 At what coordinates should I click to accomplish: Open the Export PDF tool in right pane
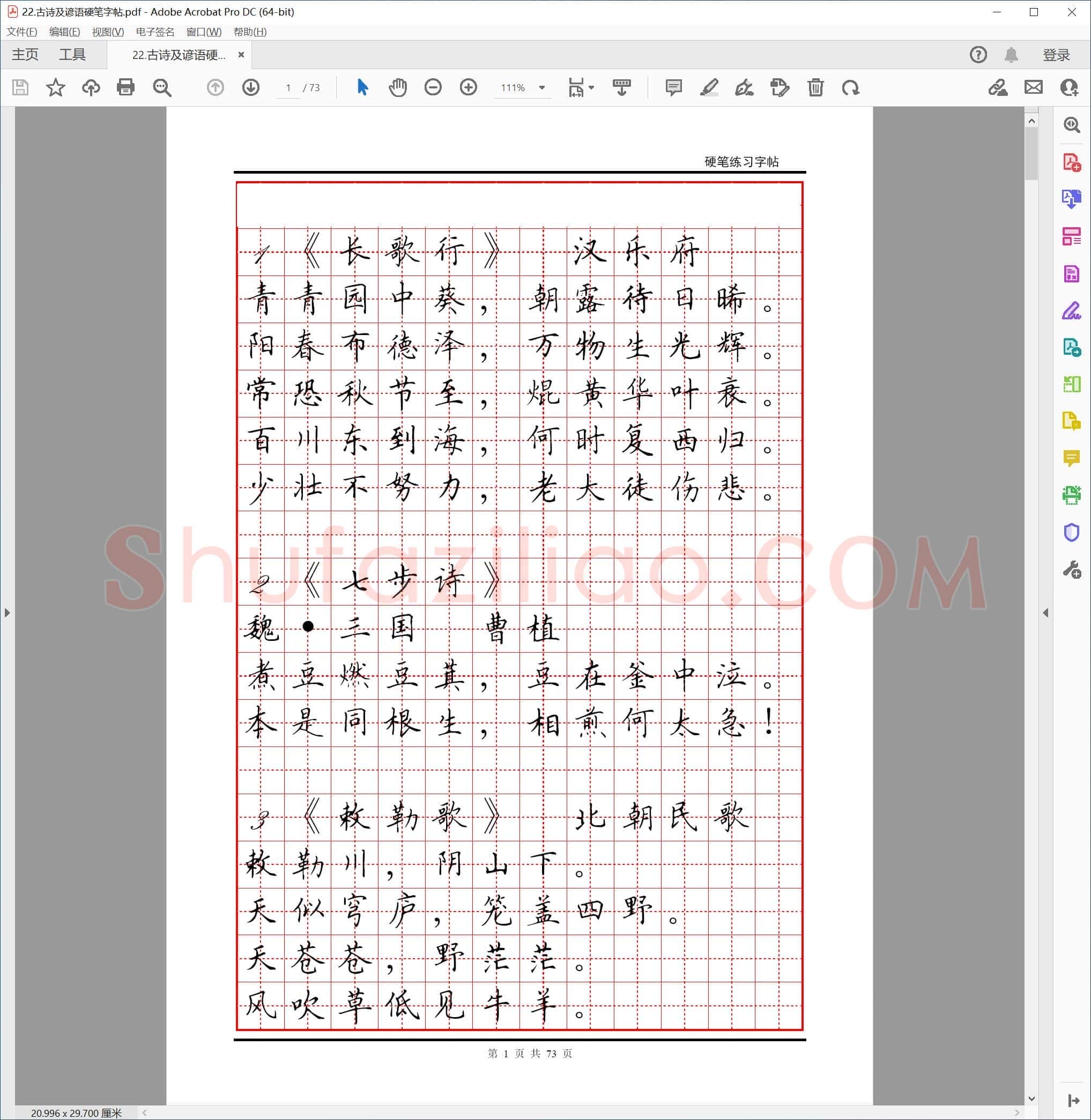click(1072, 199)
